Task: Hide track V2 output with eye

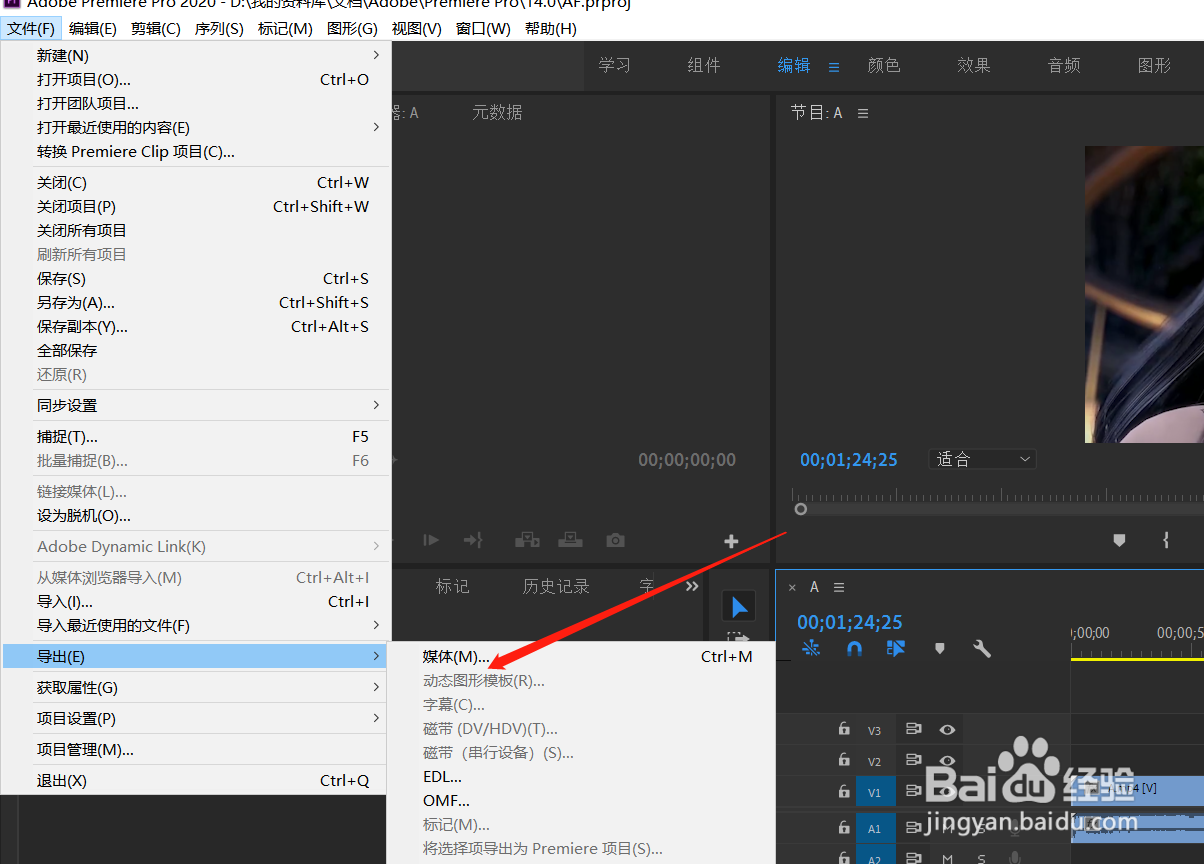Action: point(946,760)
